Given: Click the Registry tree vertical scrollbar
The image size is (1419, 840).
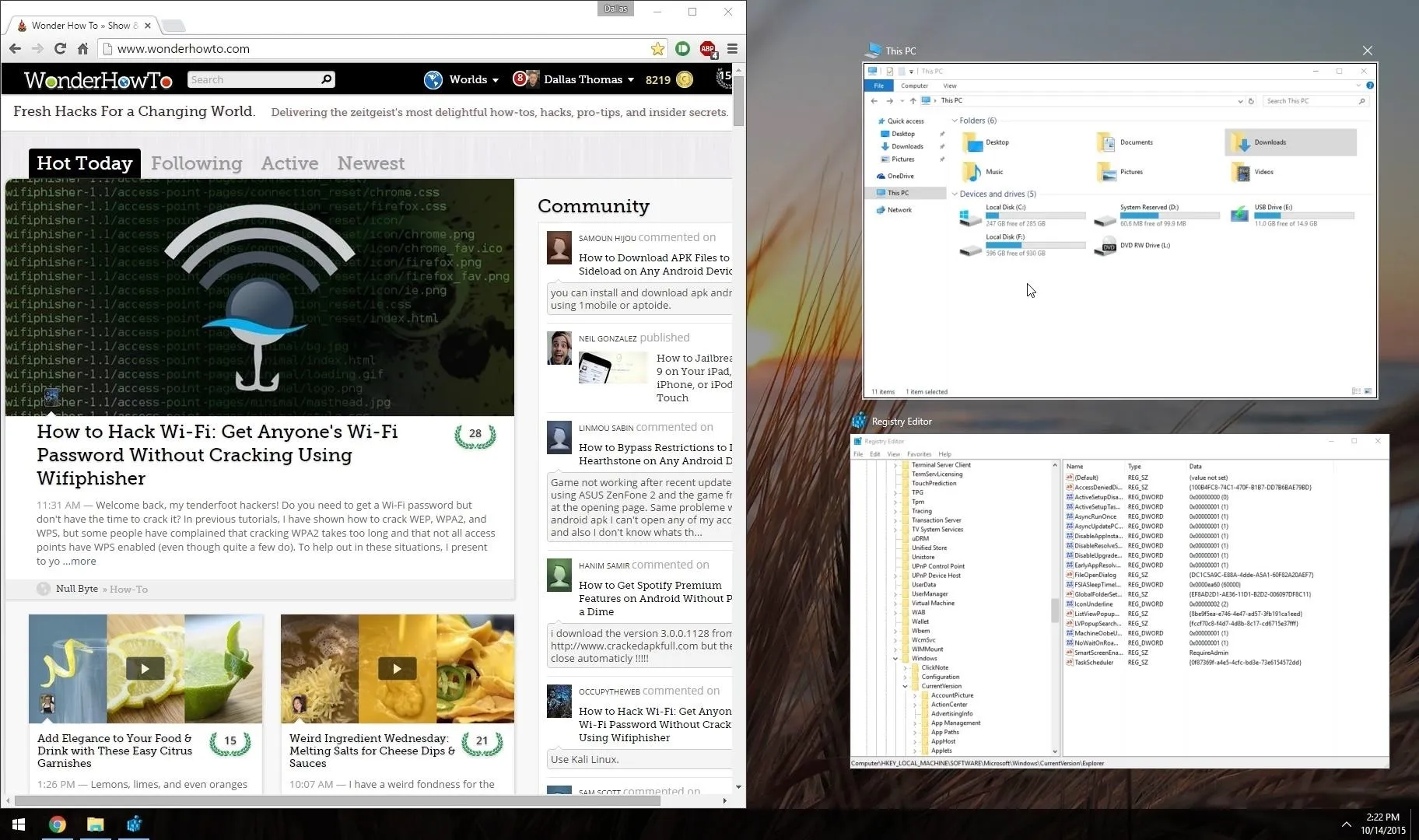Looking at the screenshot, I should click(1055, 611).
